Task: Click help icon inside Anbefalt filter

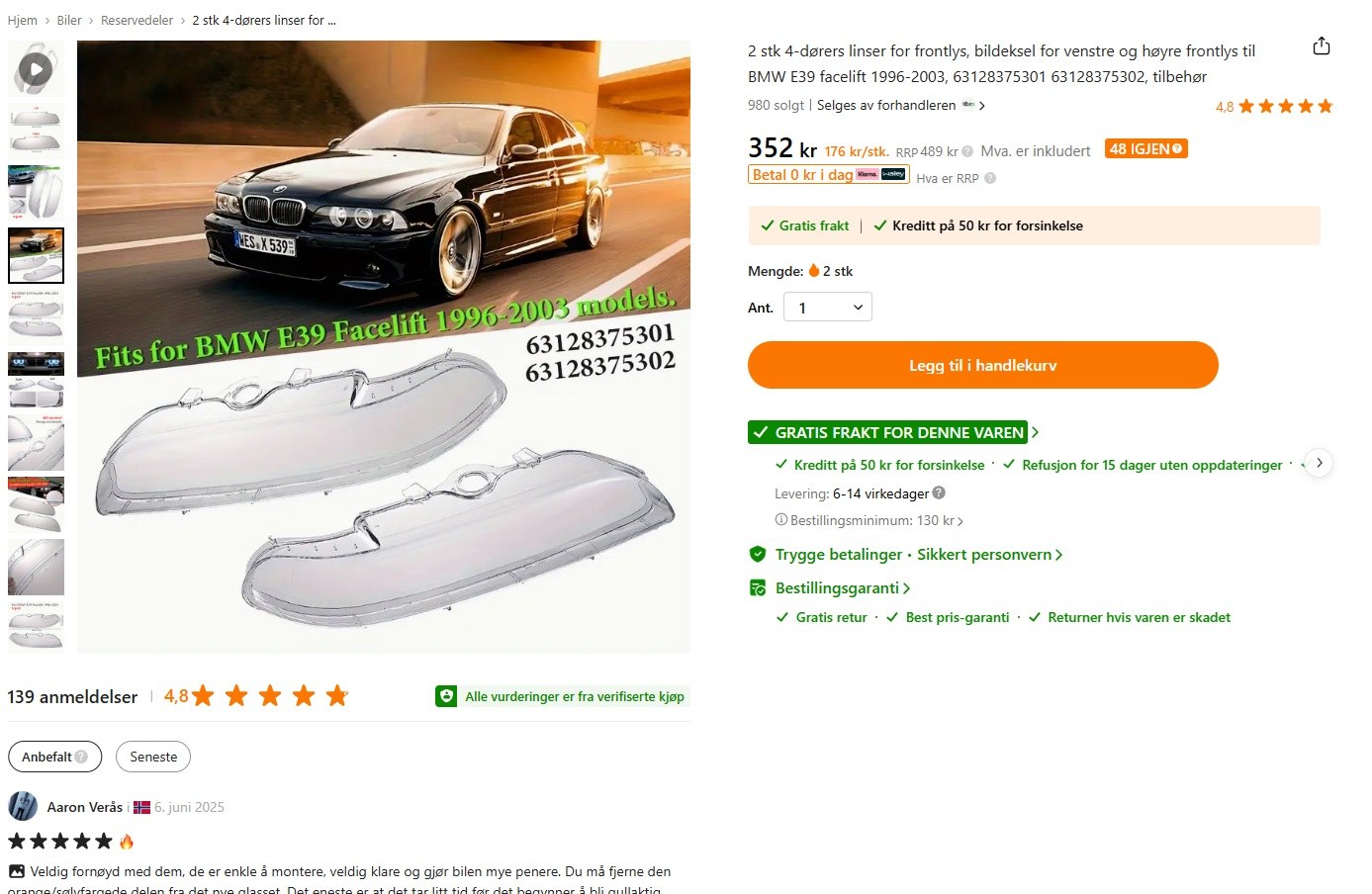Action: pos(81,757)
